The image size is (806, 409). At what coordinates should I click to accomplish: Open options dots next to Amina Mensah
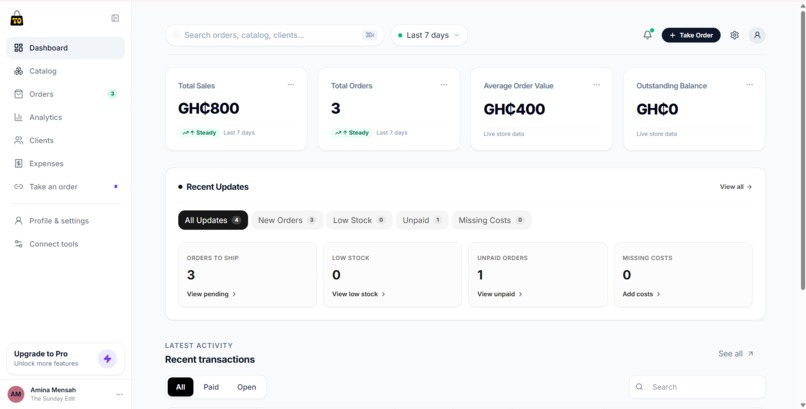[119, 394]
